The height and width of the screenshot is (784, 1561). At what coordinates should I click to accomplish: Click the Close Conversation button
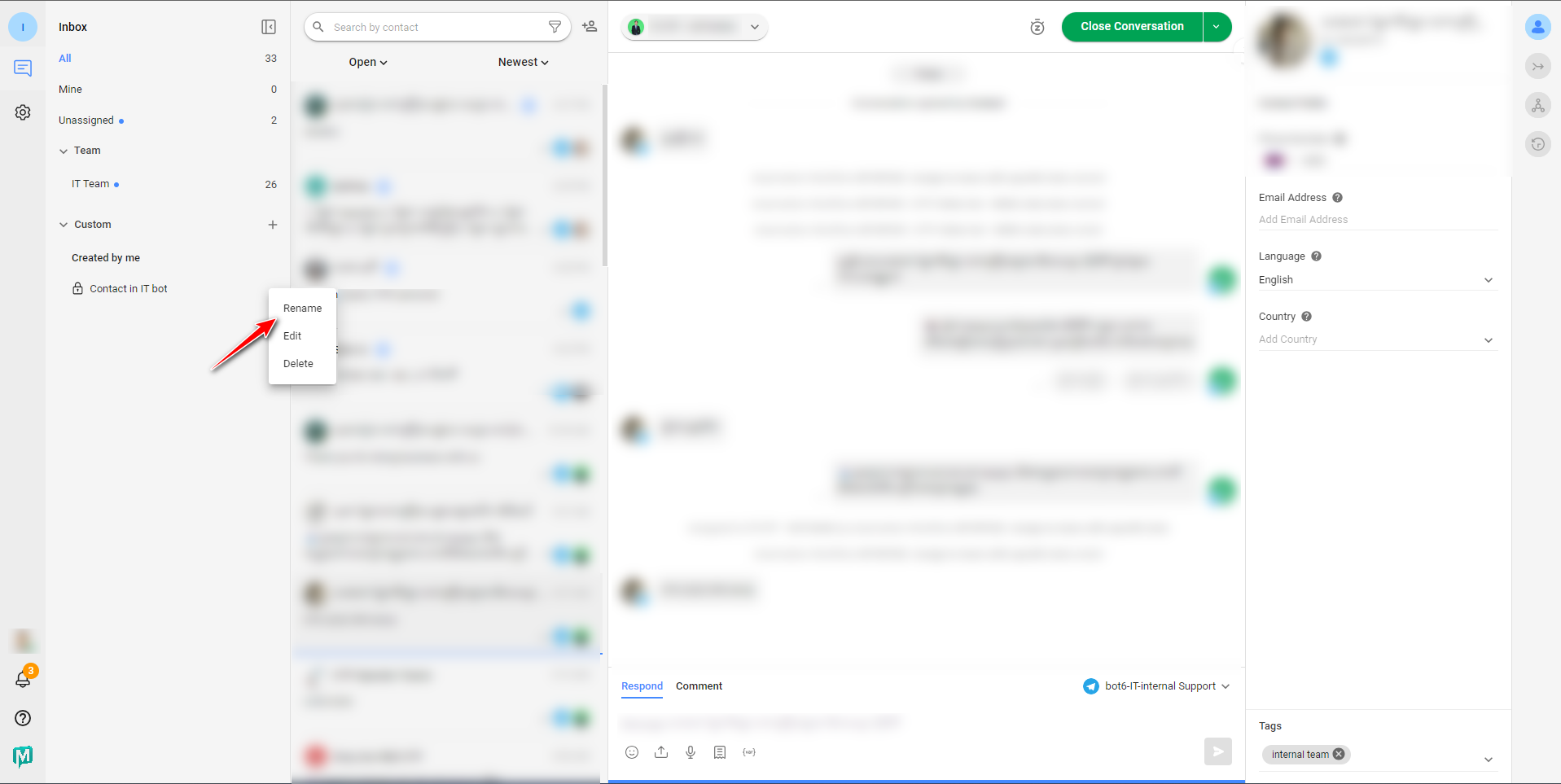pyautogui.click(x=1132, y=27)
